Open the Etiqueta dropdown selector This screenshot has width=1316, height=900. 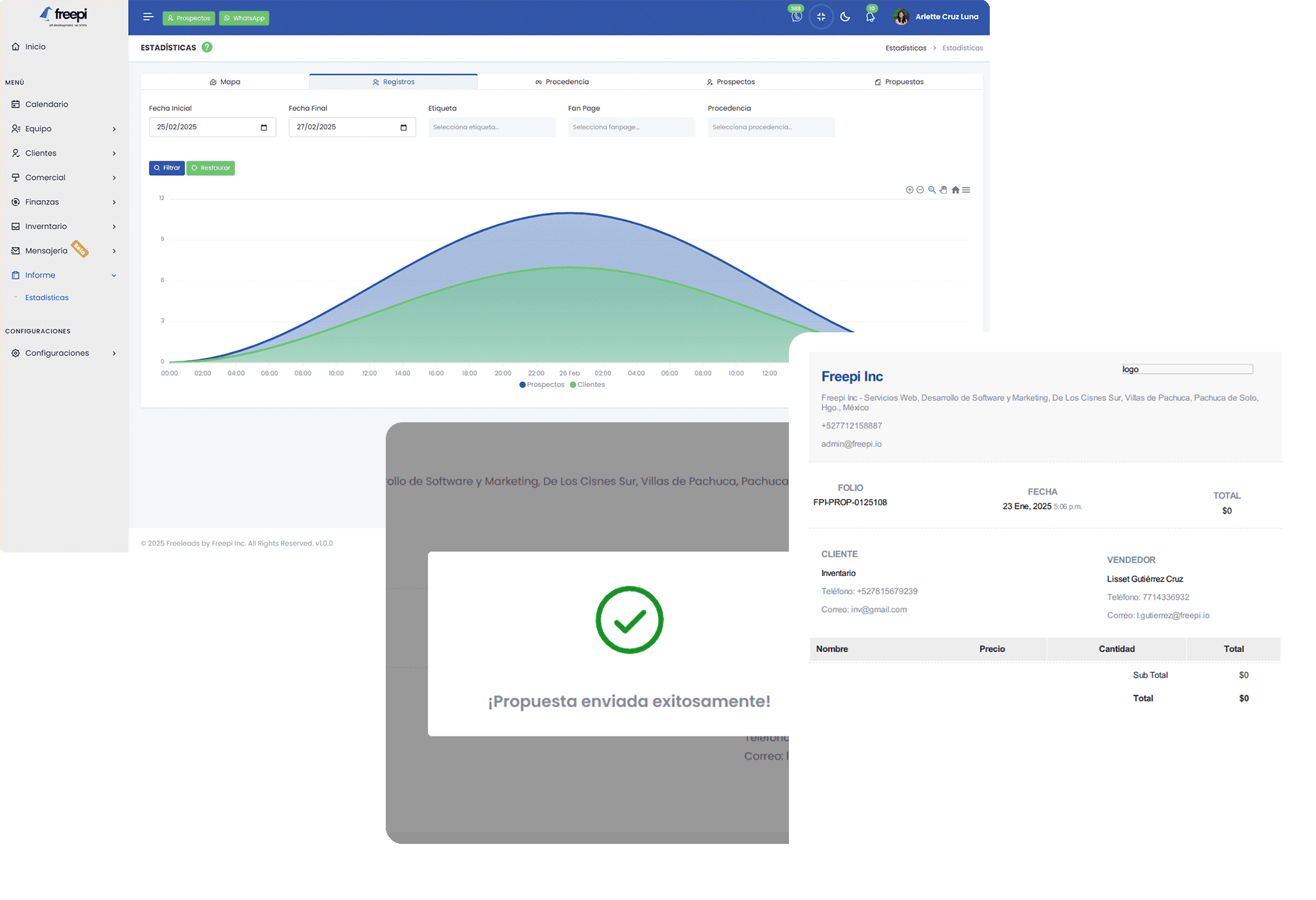[x=492, y=127]
